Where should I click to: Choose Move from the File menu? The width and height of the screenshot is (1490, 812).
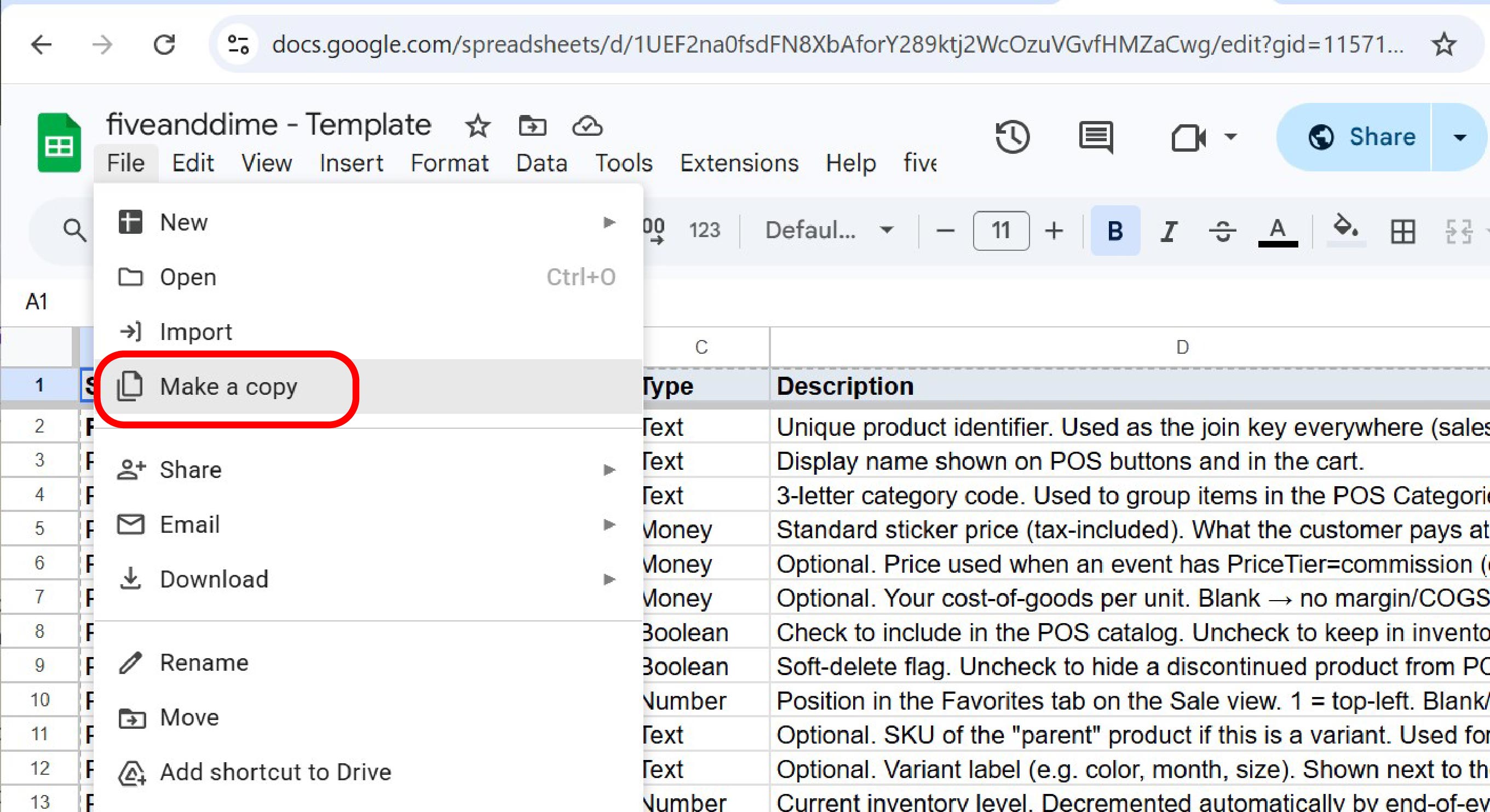[x=368, y=717]
